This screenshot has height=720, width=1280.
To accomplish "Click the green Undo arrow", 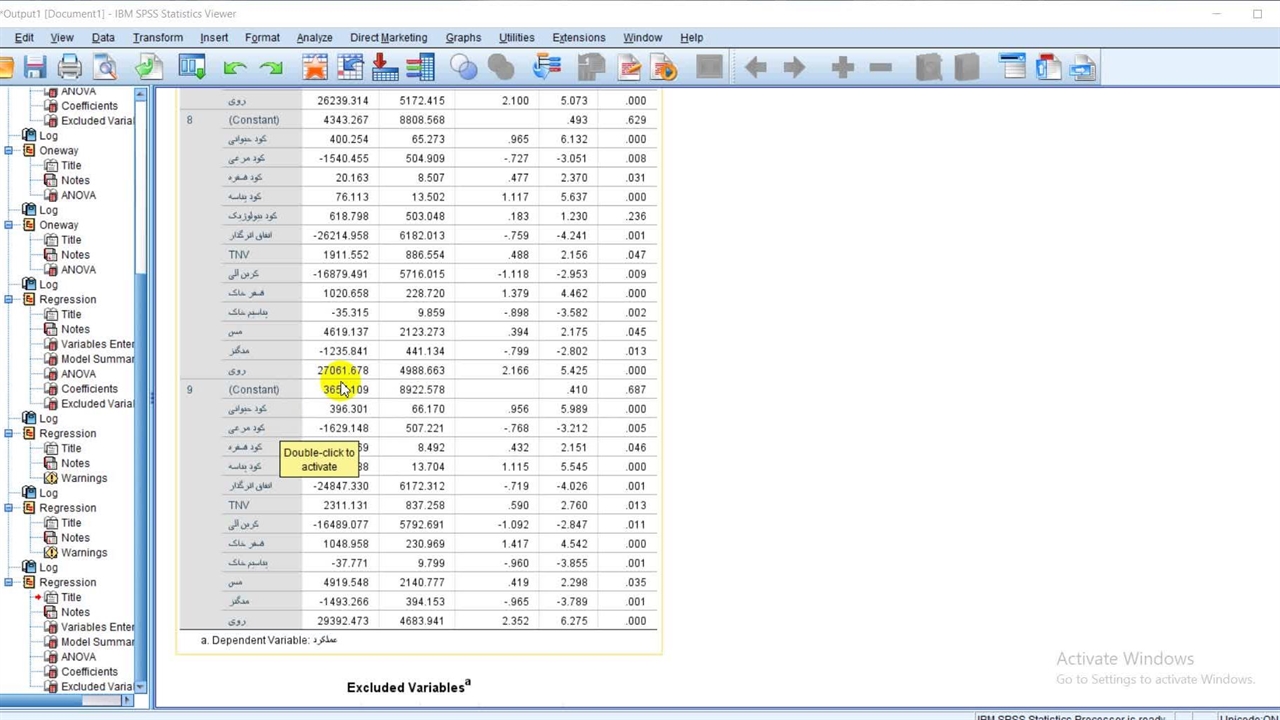I will (x=235, y=68).
